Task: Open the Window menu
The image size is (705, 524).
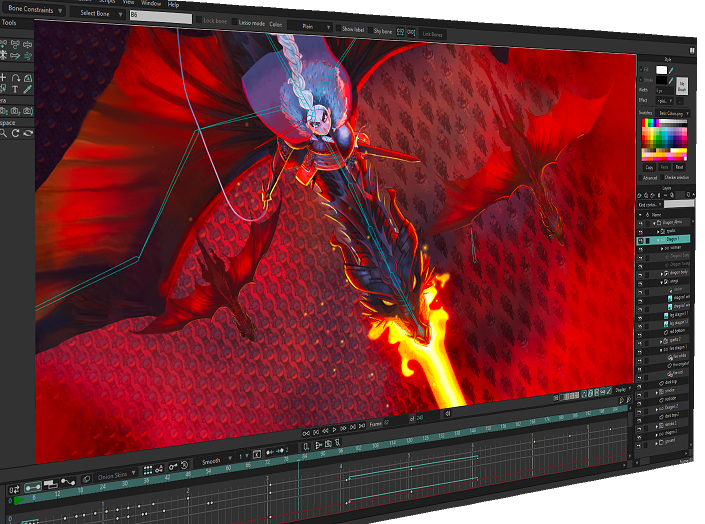Action: point(151,3)
